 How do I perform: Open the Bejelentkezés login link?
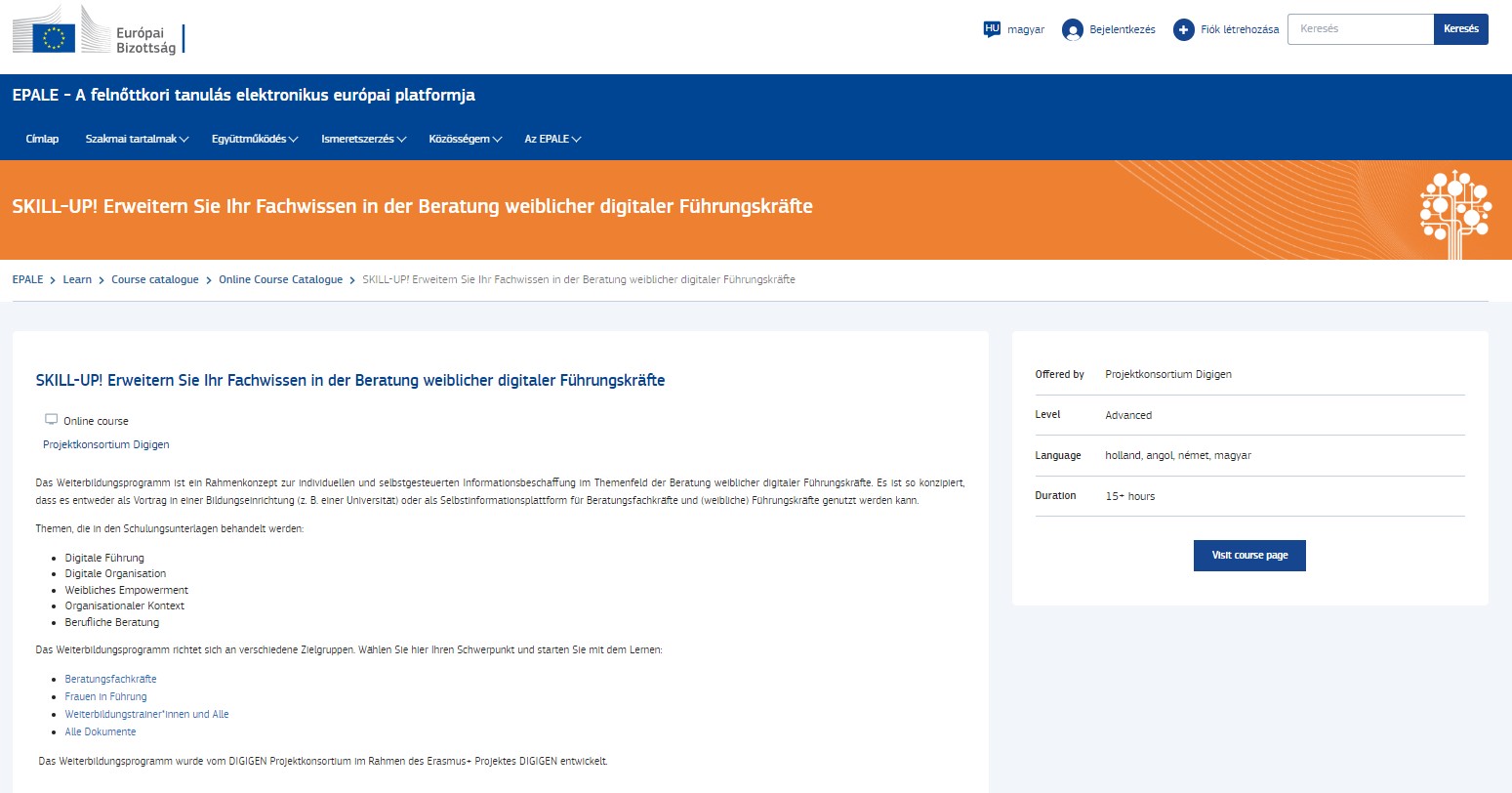[1122, 29]
